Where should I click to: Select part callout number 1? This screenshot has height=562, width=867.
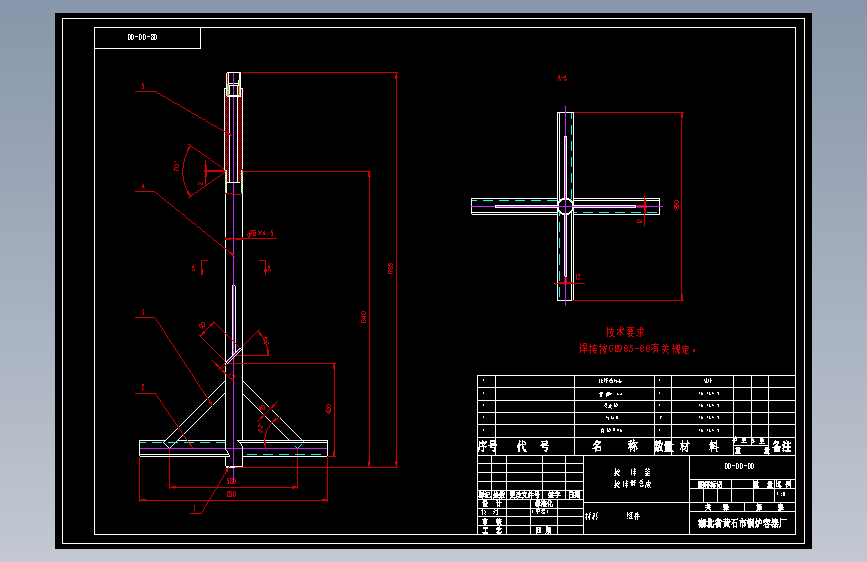tap(194, 508)
